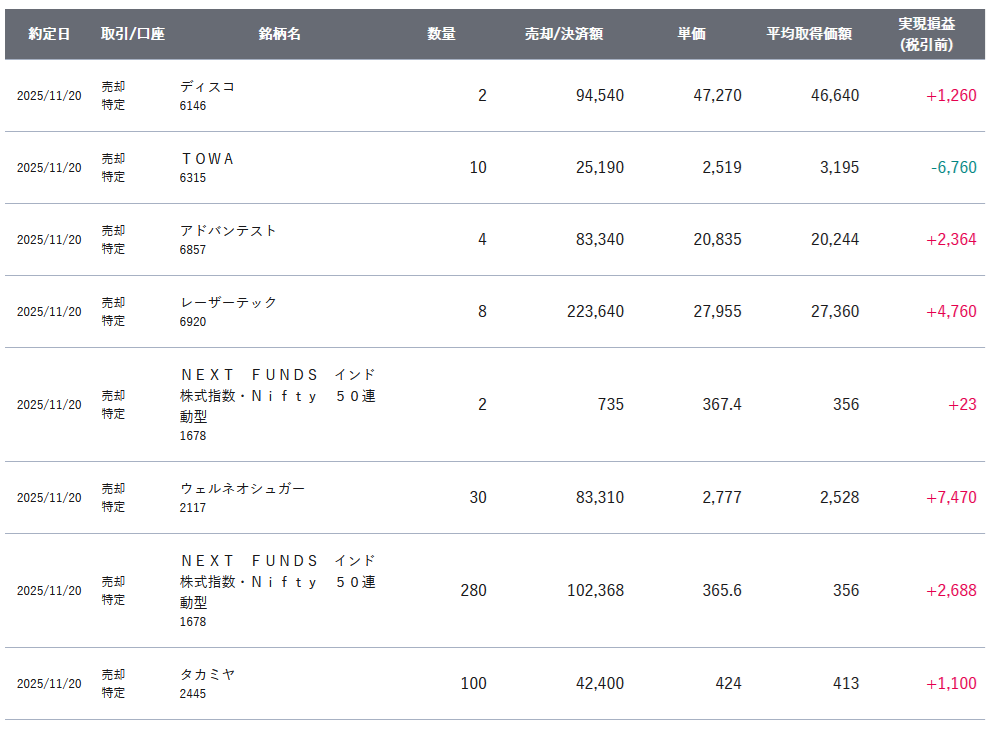Click the タカミヤ stock name

(207, 675)
